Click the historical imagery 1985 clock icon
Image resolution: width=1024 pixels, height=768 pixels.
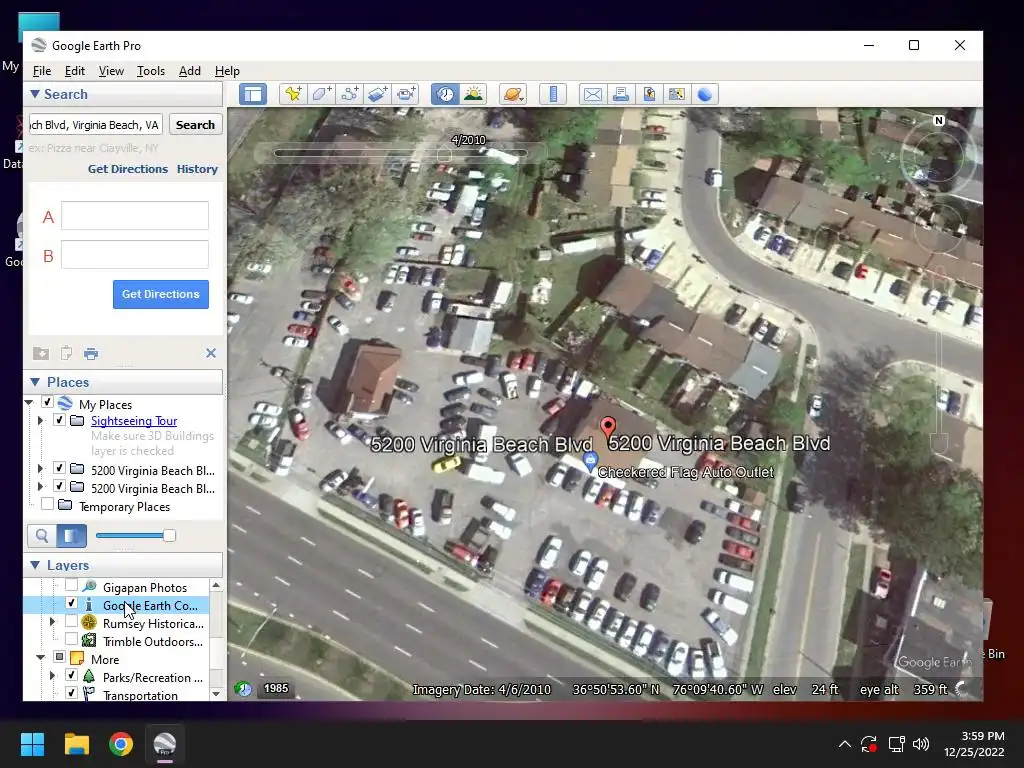pyautogui.click(x=244, y=688)
